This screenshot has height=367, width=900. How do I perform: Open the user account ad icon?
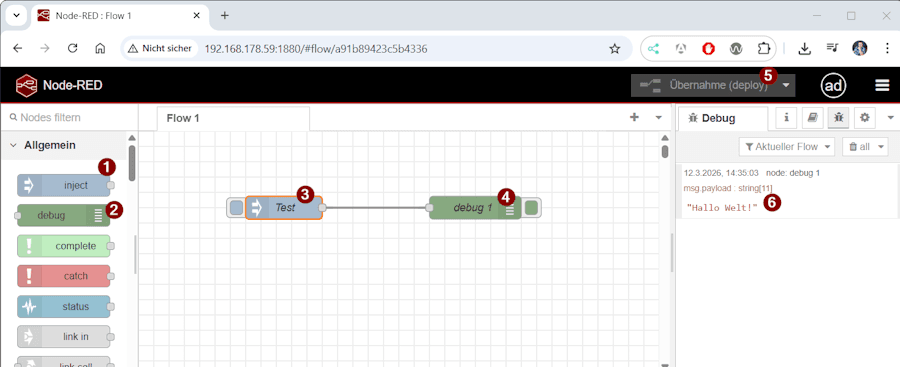pyautogui.click(x=833, y=86)
